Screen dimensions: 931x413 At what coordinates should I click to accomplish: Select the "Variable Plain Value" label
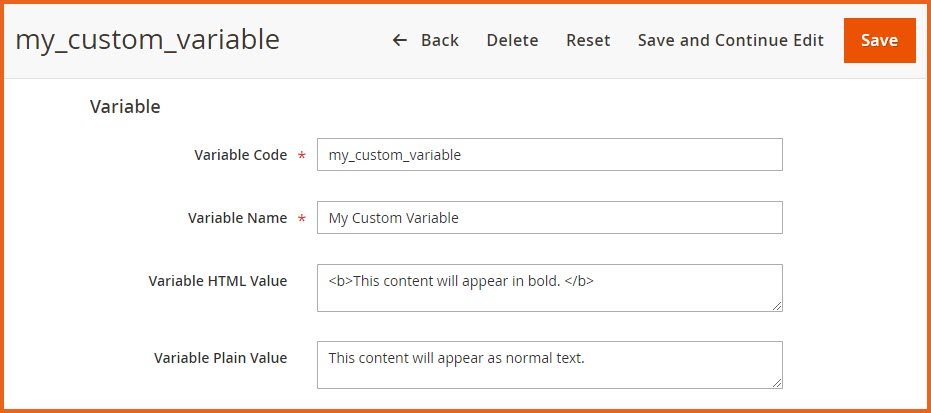click(x=220, y=358)
